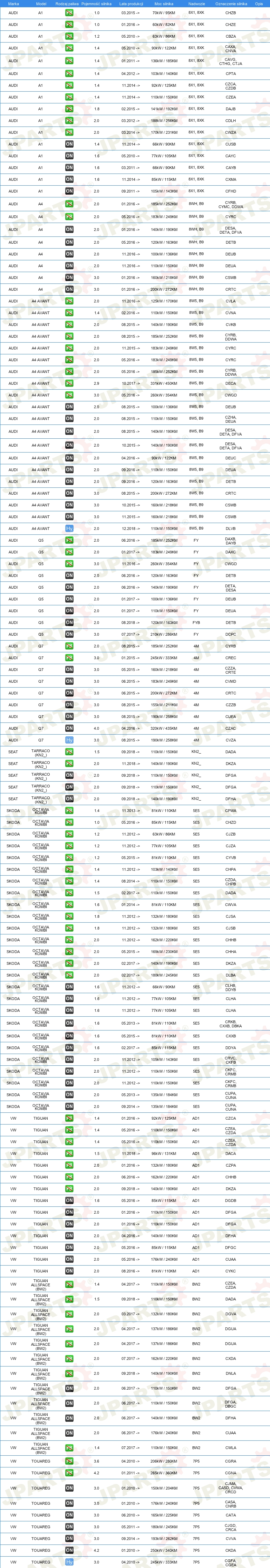Screen dimensions: 270x1568
Task: Click the petrol icon in the Octavia CHHA row
Action: [x=69, y=952]
